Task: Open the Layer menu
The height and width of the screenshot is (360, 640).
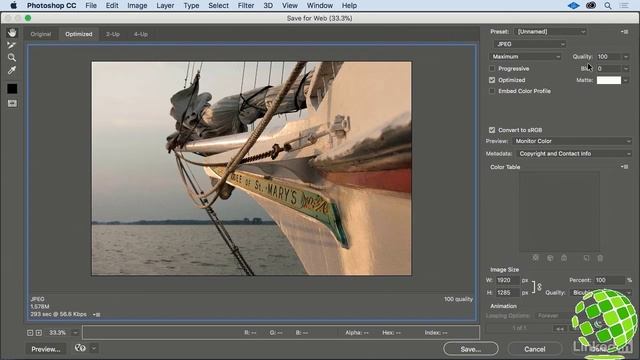Action: [165, 5]
